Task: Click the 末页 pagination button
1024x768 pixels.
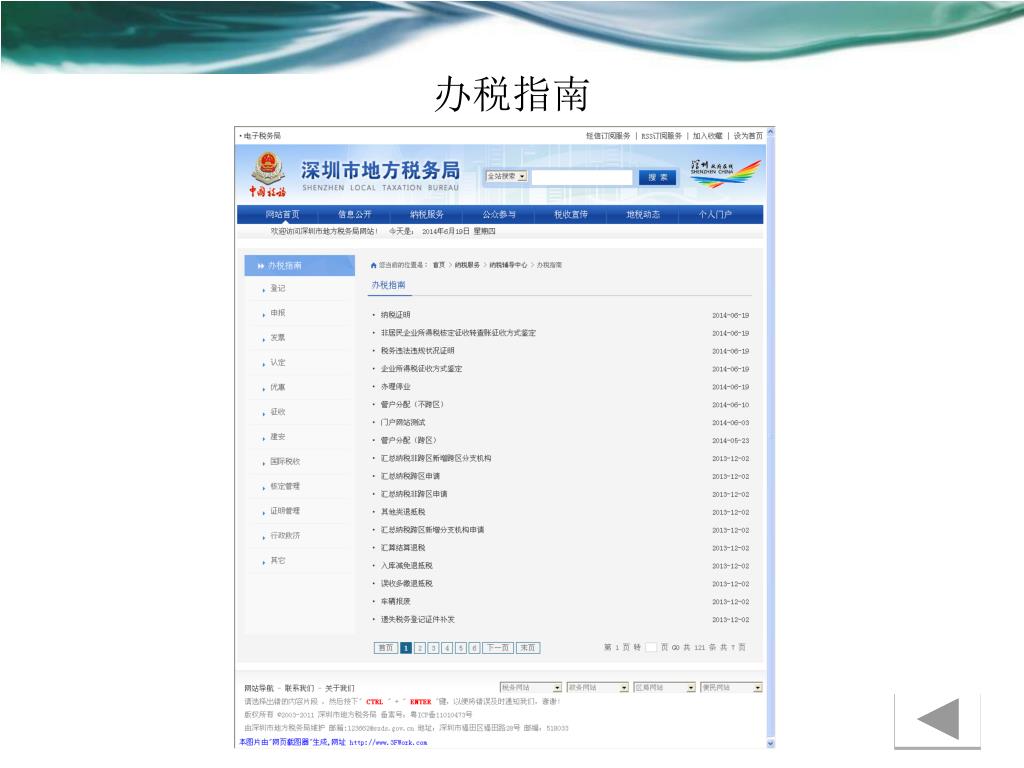Action: (528, 648)
